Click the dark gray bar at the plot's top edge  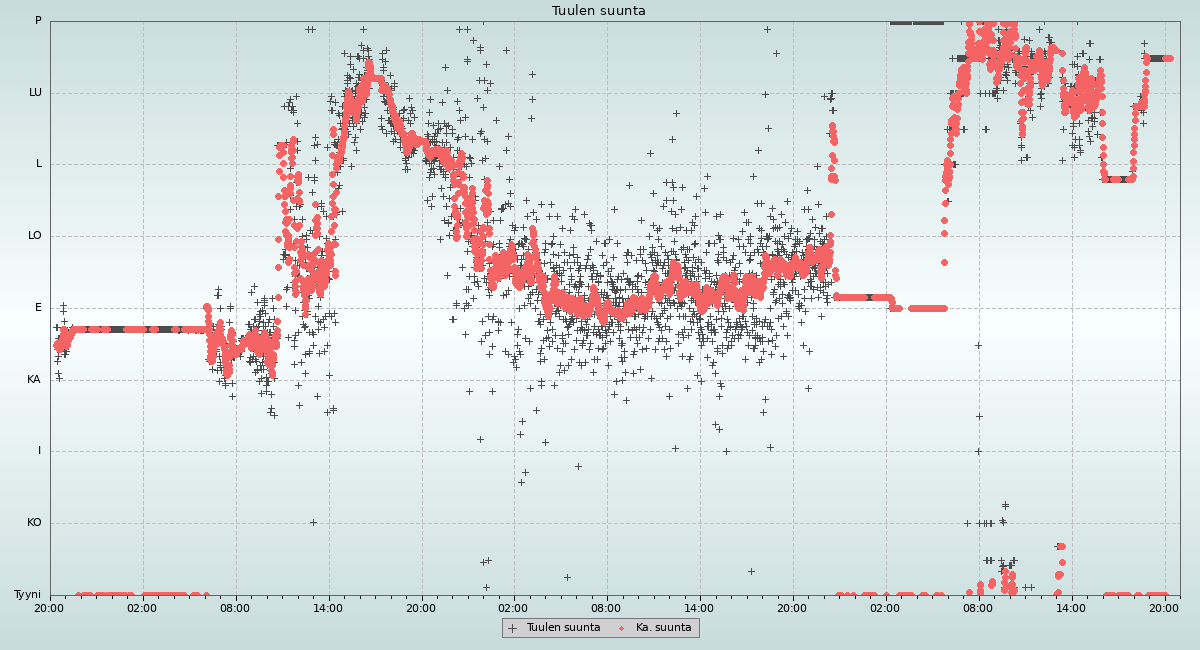tap(916, 22)
